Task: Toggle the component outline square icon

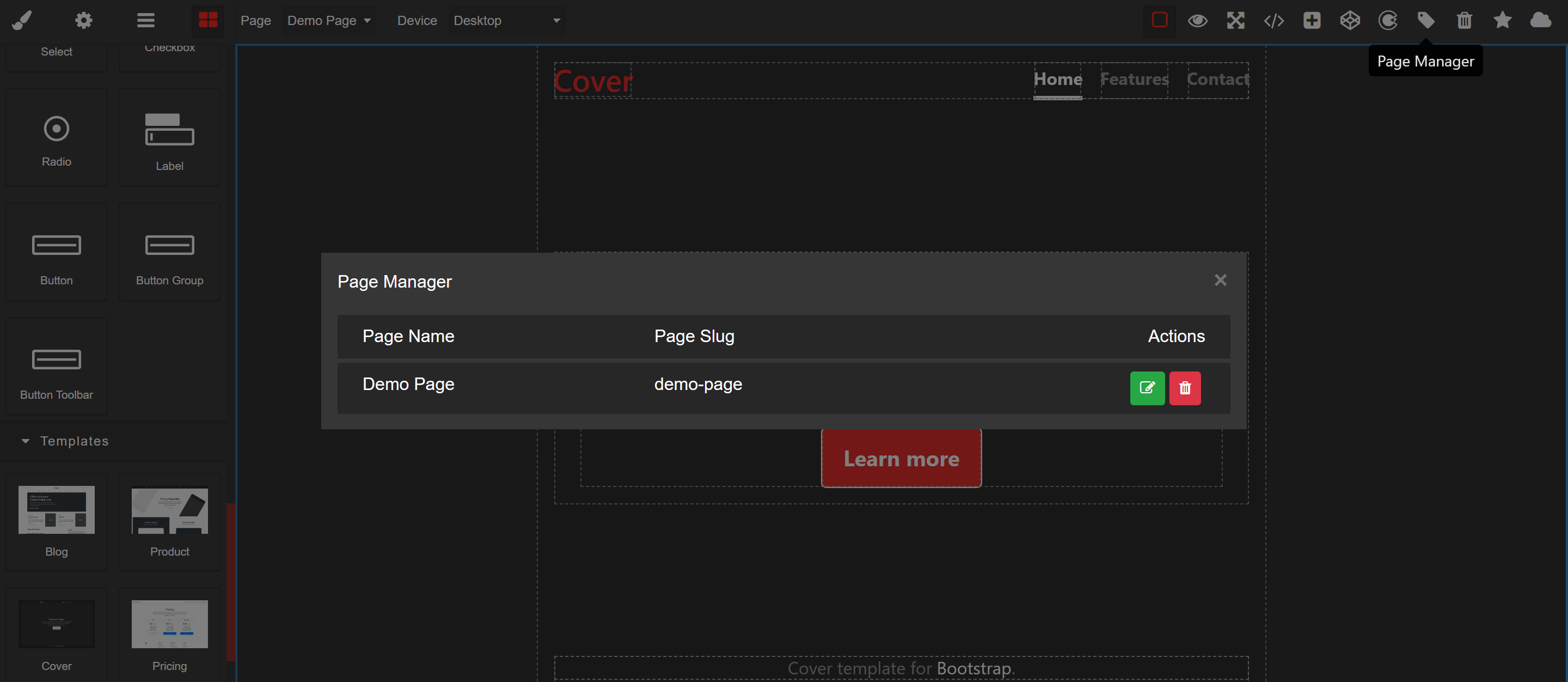Action: (x=1159, y=21)
